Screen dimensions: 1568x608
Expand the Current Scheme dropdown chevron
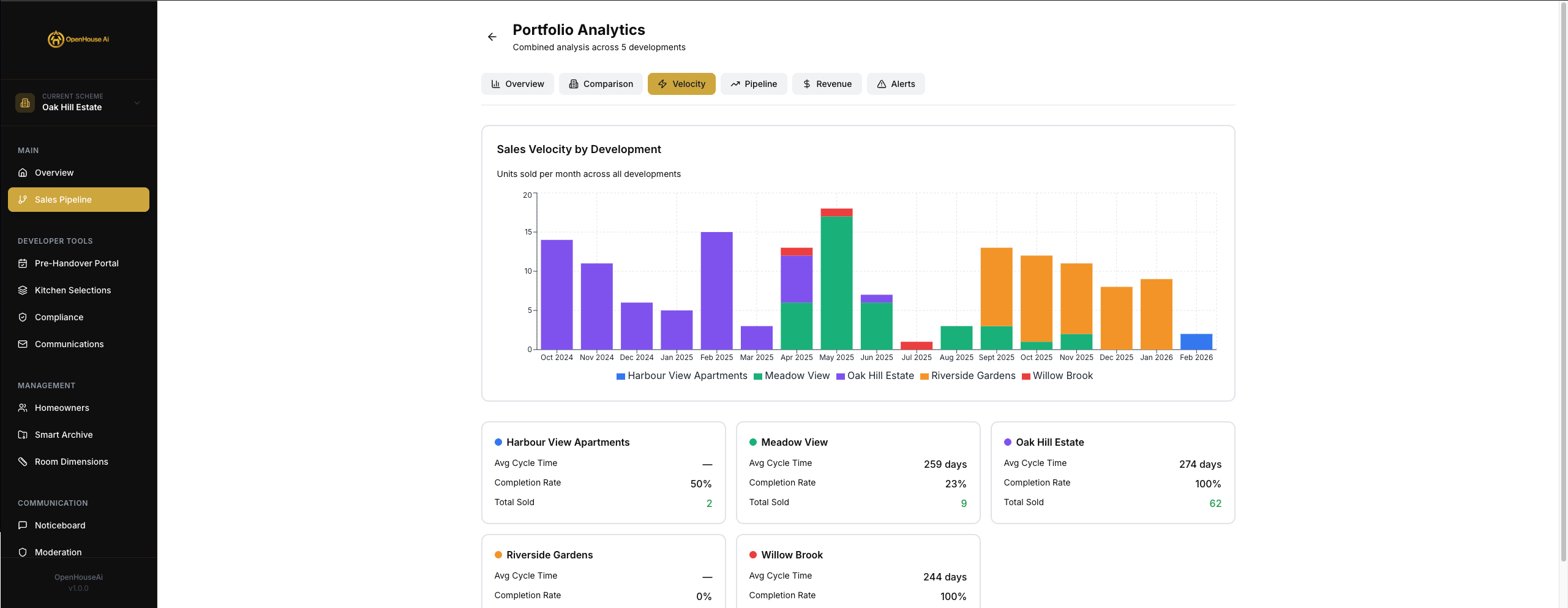pyautogui.click(x=137, y=103)
